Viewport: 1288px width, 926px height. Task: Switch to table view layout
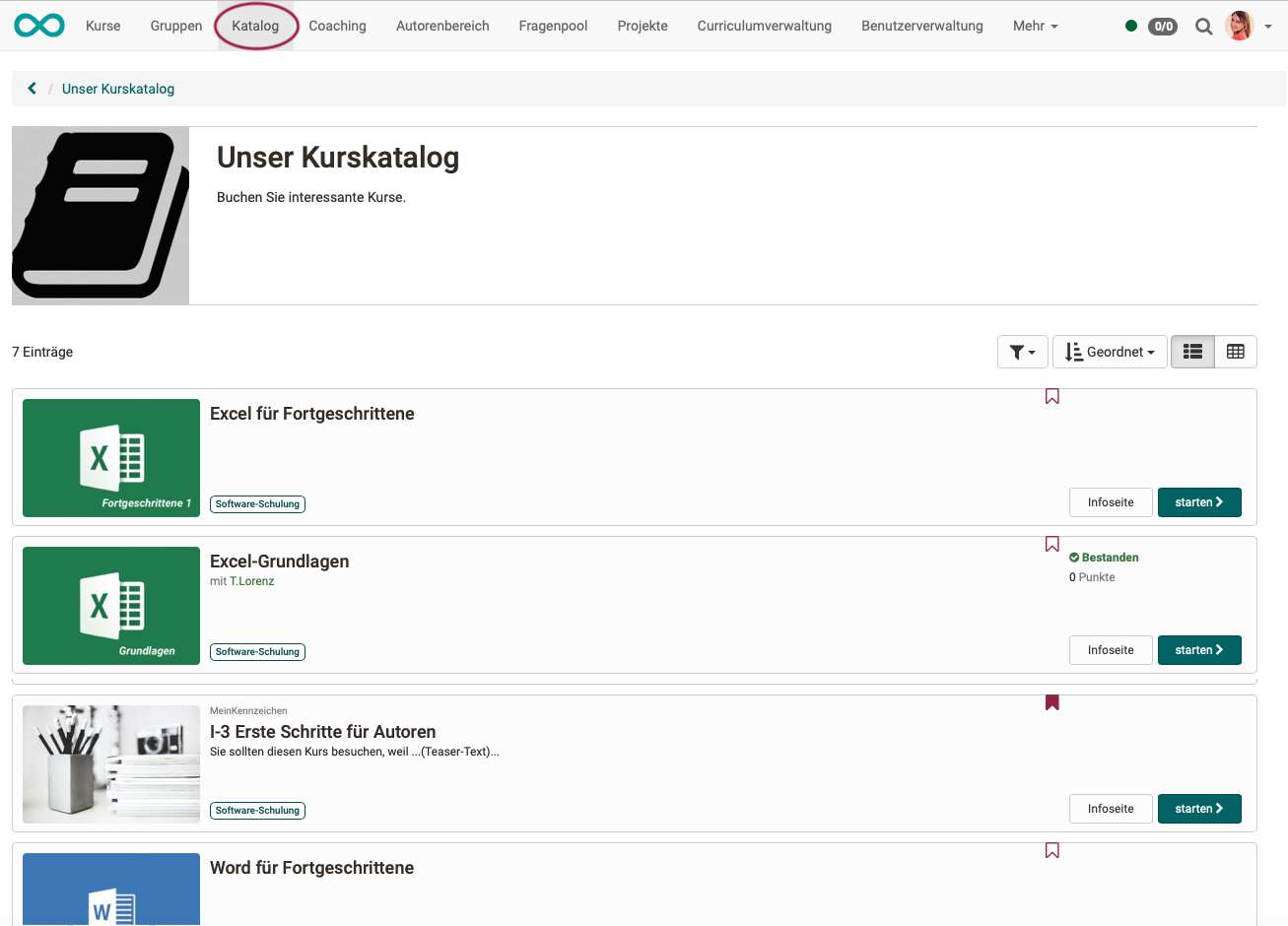pyautogui.click(x=1236, y=352)
